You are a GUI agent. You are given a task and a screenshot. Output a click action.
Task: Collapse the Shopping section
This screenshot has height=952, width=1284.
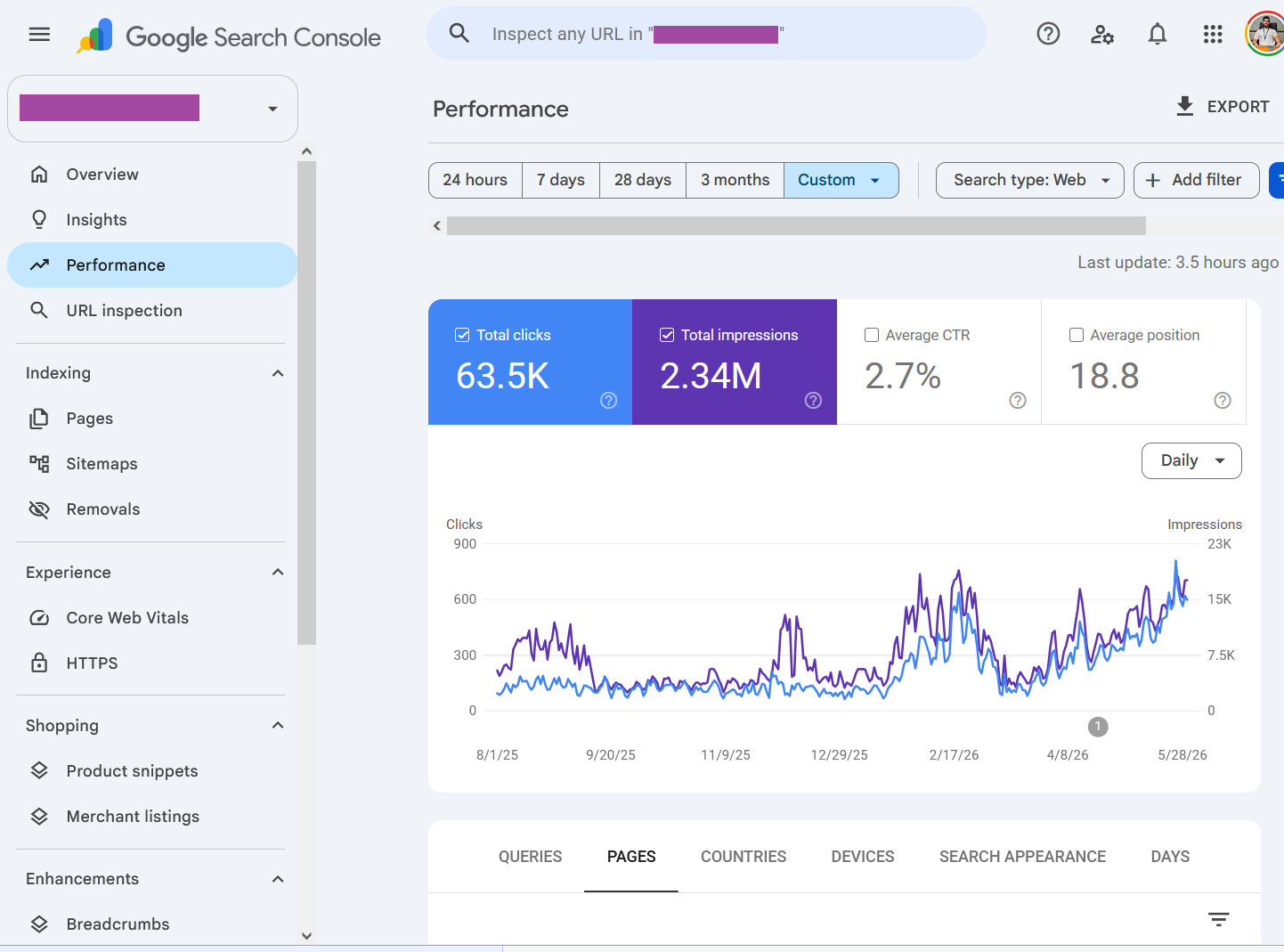coord(278,725)
